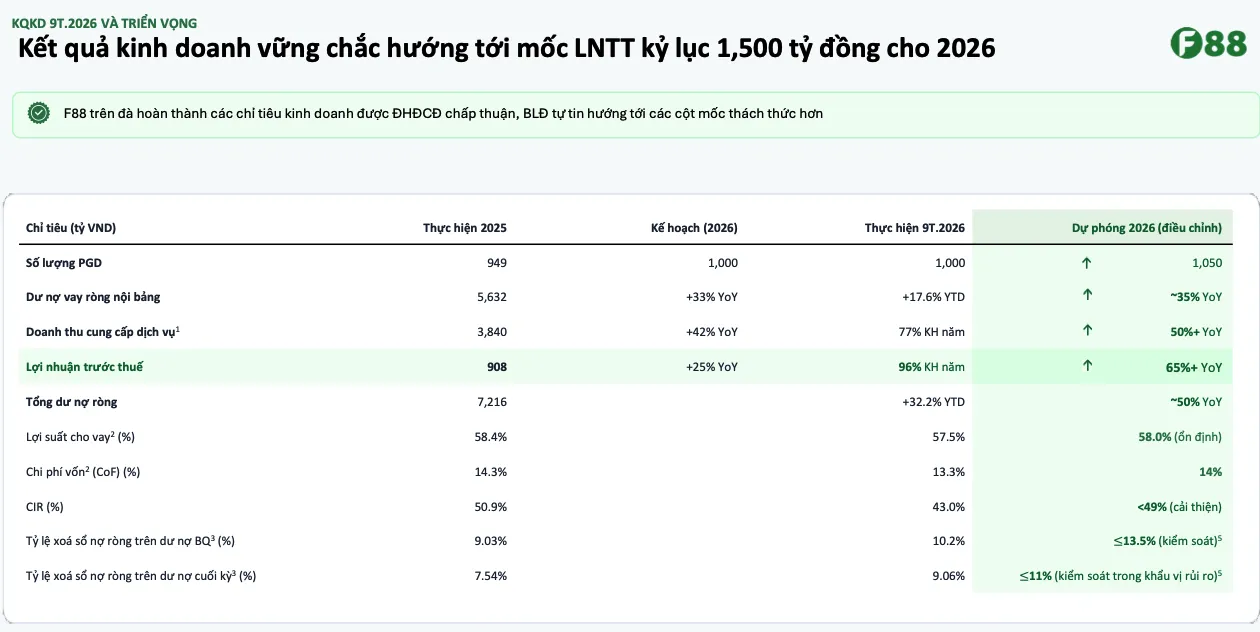Click the 'Số lượng PGD' row label
Screen dimensions: 1260x632
coord(64,263)
